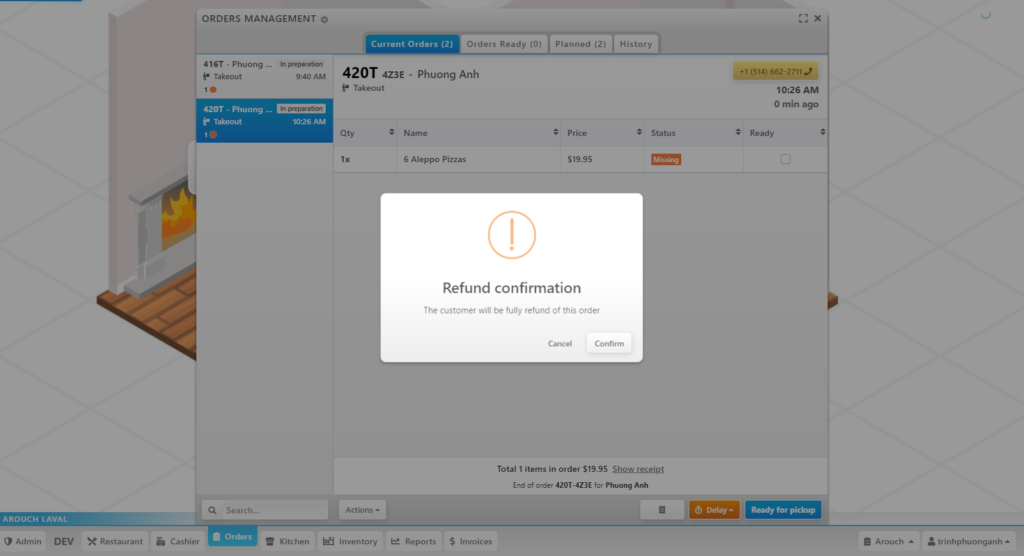Click the Show receipt link
The width and height of the screenshot is (1024, 556).
pyautogui.click(x=638, y=469)
